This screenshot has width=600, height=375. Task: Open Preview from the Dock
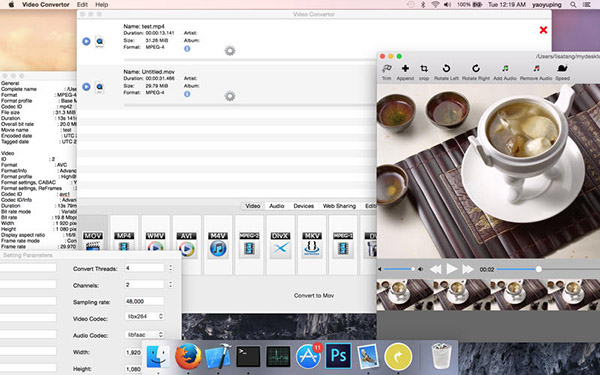tap(368, 356)
